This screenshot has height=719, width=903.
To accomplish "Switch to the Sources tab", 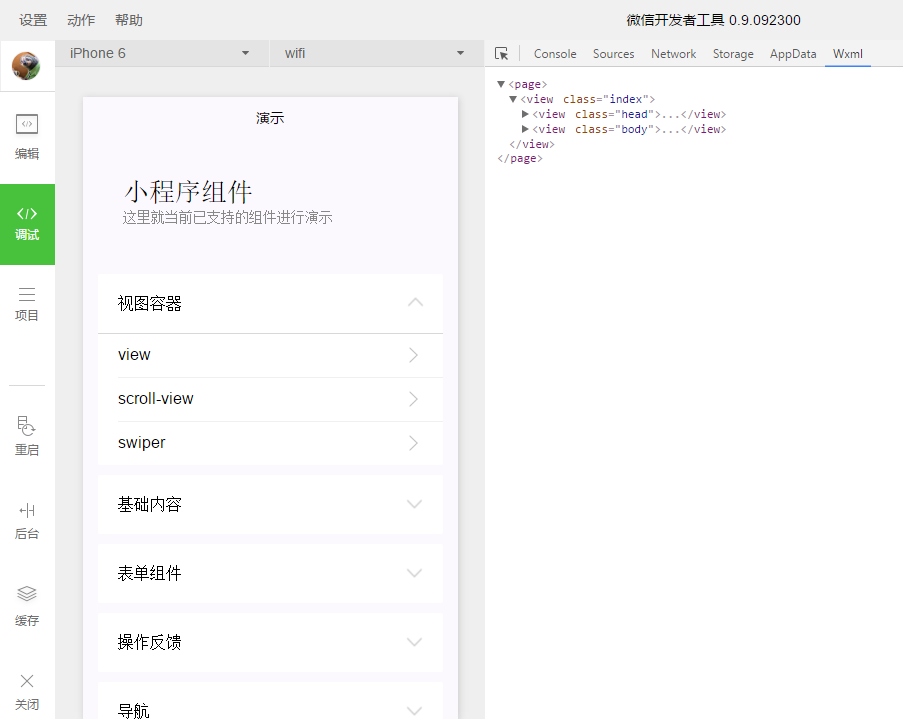I will click(613, 54).
